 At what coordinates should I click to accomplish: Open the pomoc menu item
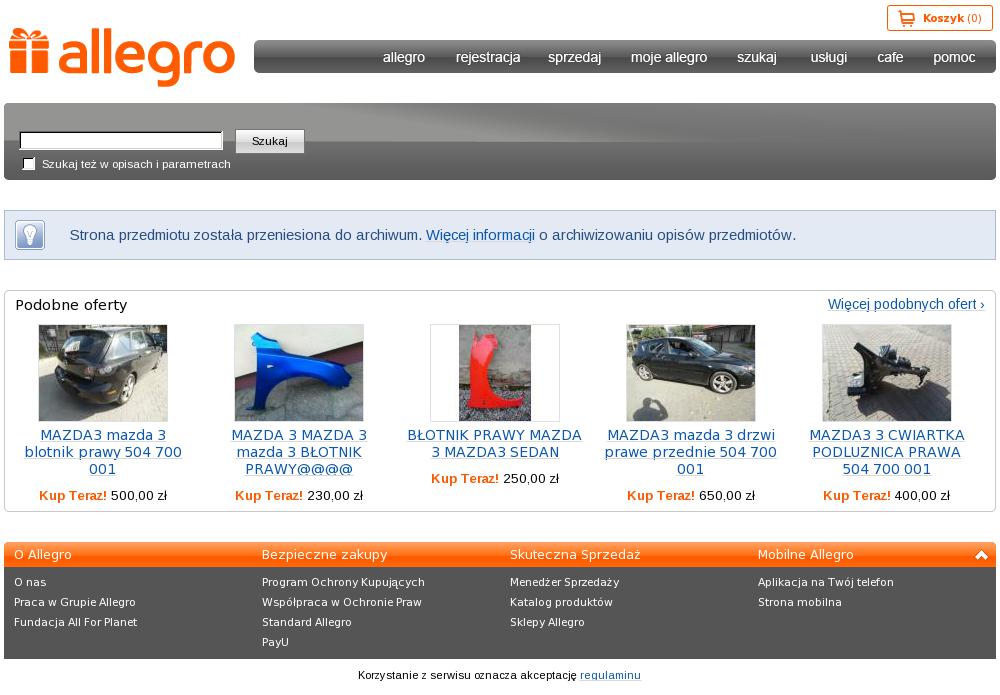click(953, 57)
